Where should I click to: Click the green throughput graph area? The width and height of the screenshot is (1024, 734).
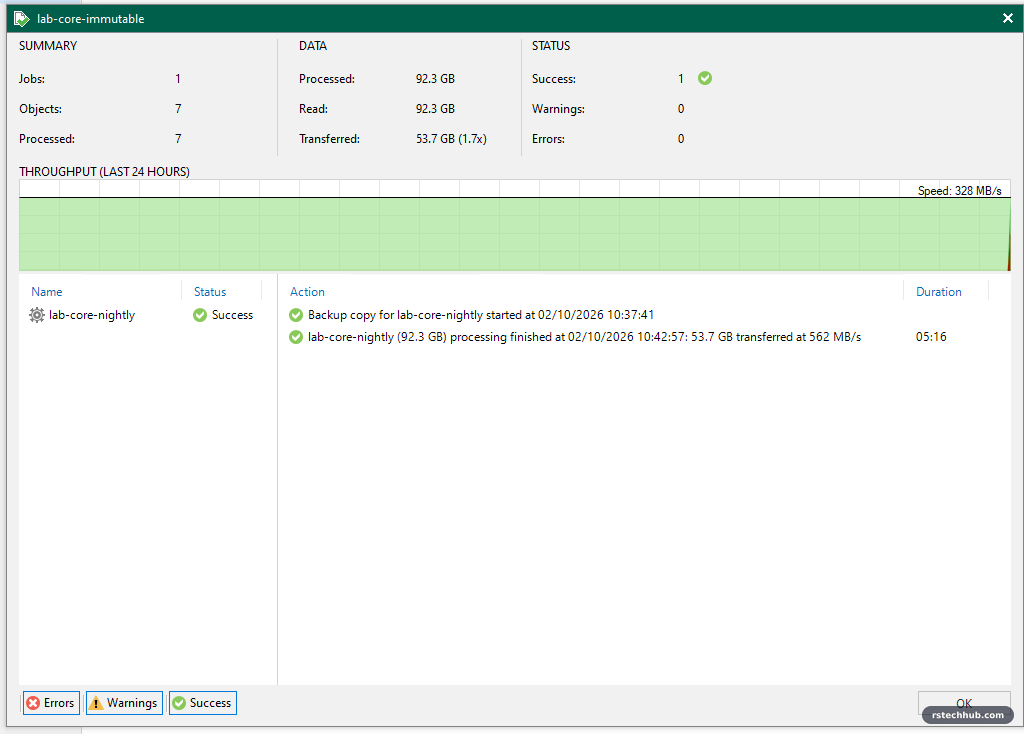click(515, 234)
